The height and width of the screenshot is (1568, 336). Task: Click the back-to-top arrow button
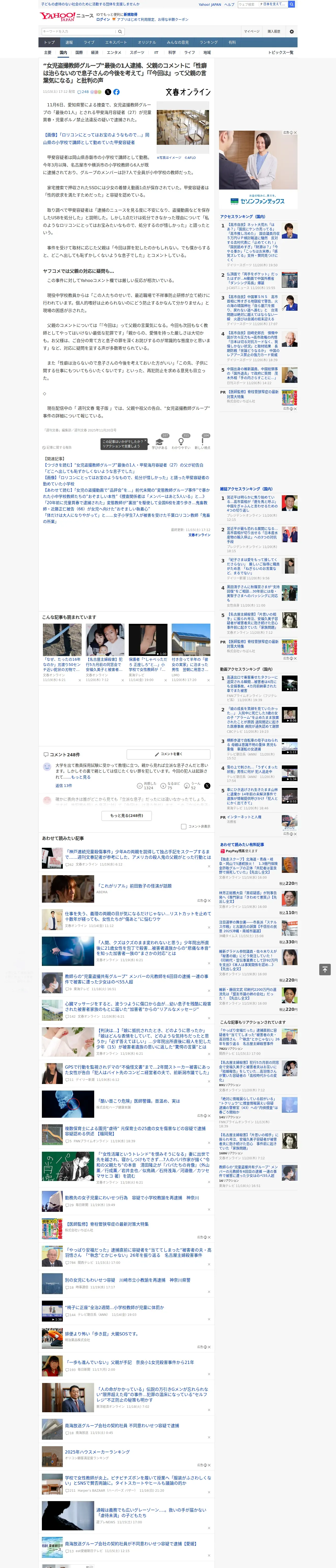325,970
